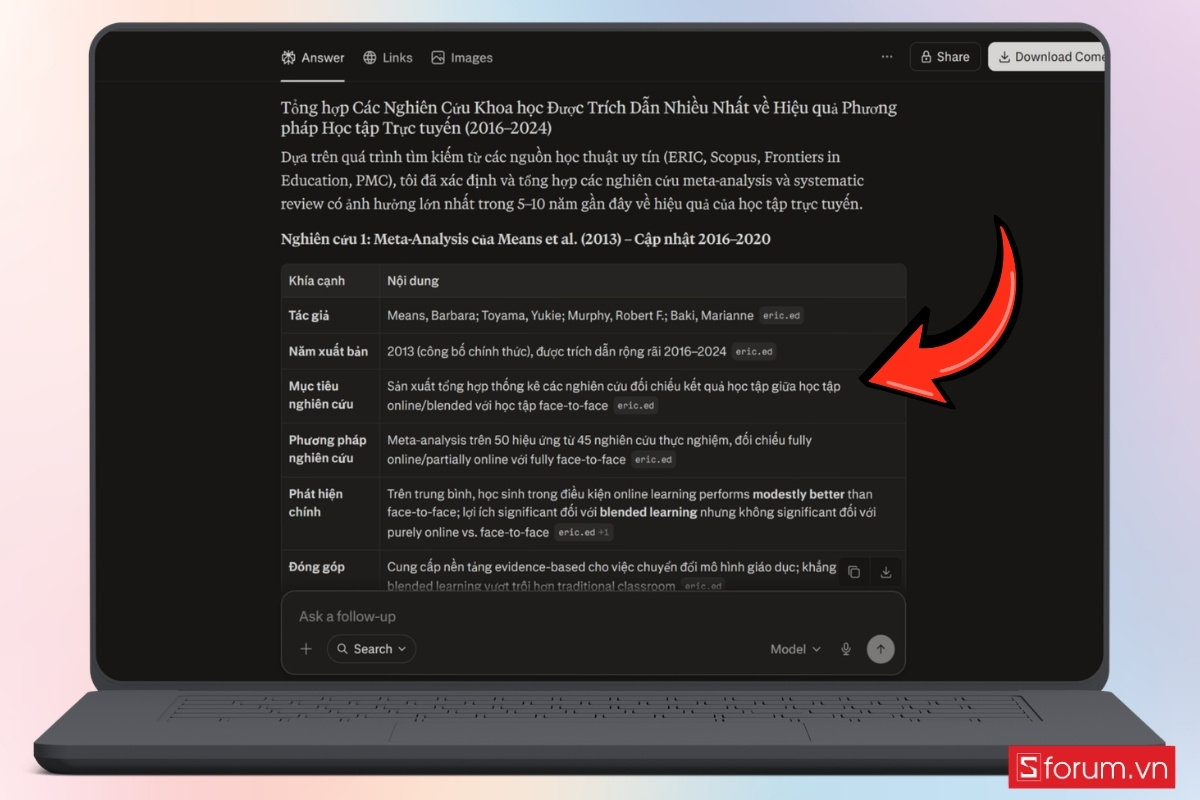Click the plus attach icon
The width and height of the screenshot is (1200, 800).
pyautogui.click(x=306, y=649)
